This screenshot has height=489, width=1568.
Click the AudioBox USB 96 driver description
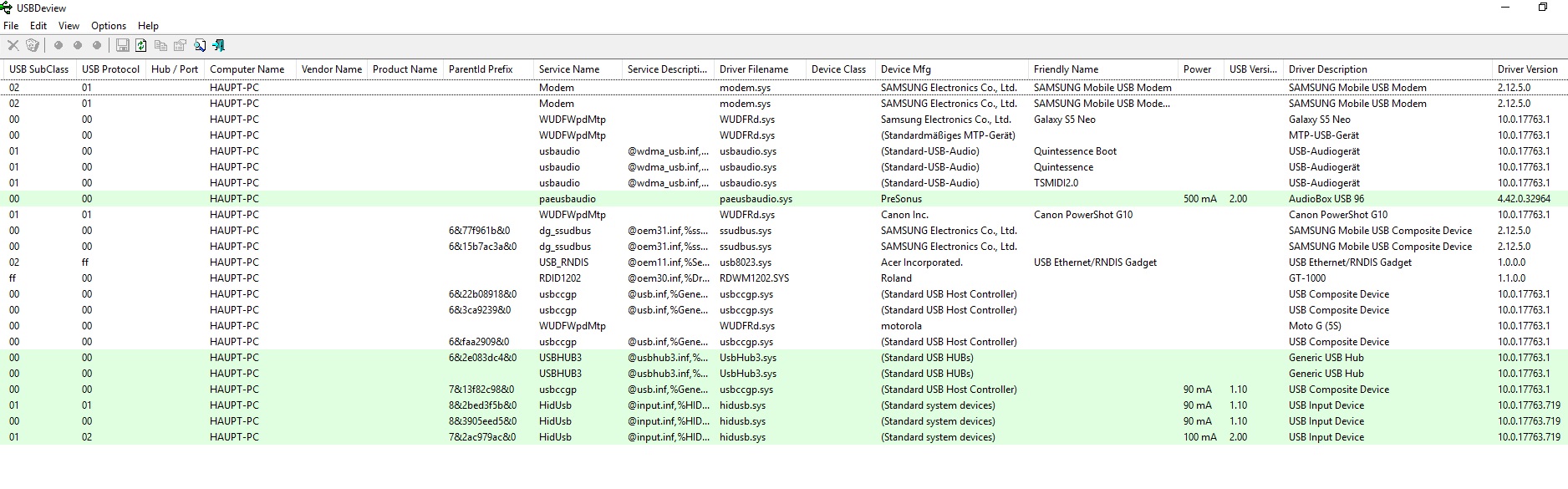point(1326,199)
